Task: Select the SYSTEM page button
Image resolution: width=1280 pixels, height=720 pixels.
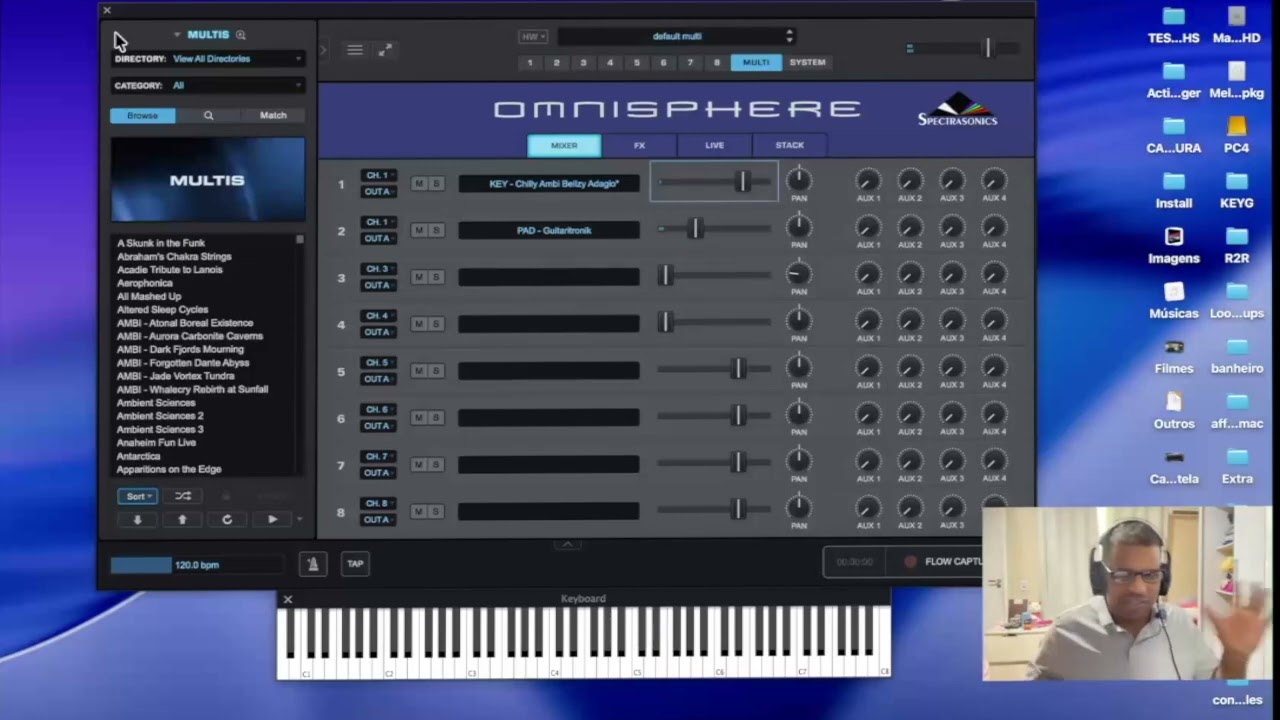Action: pos(807,63)
